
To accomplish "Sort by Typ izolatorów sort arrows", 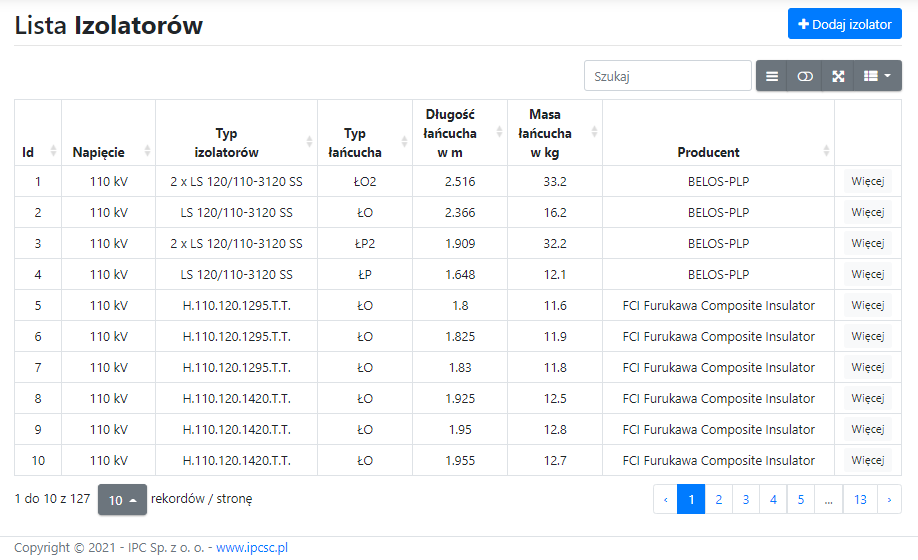I will [309, 142].
